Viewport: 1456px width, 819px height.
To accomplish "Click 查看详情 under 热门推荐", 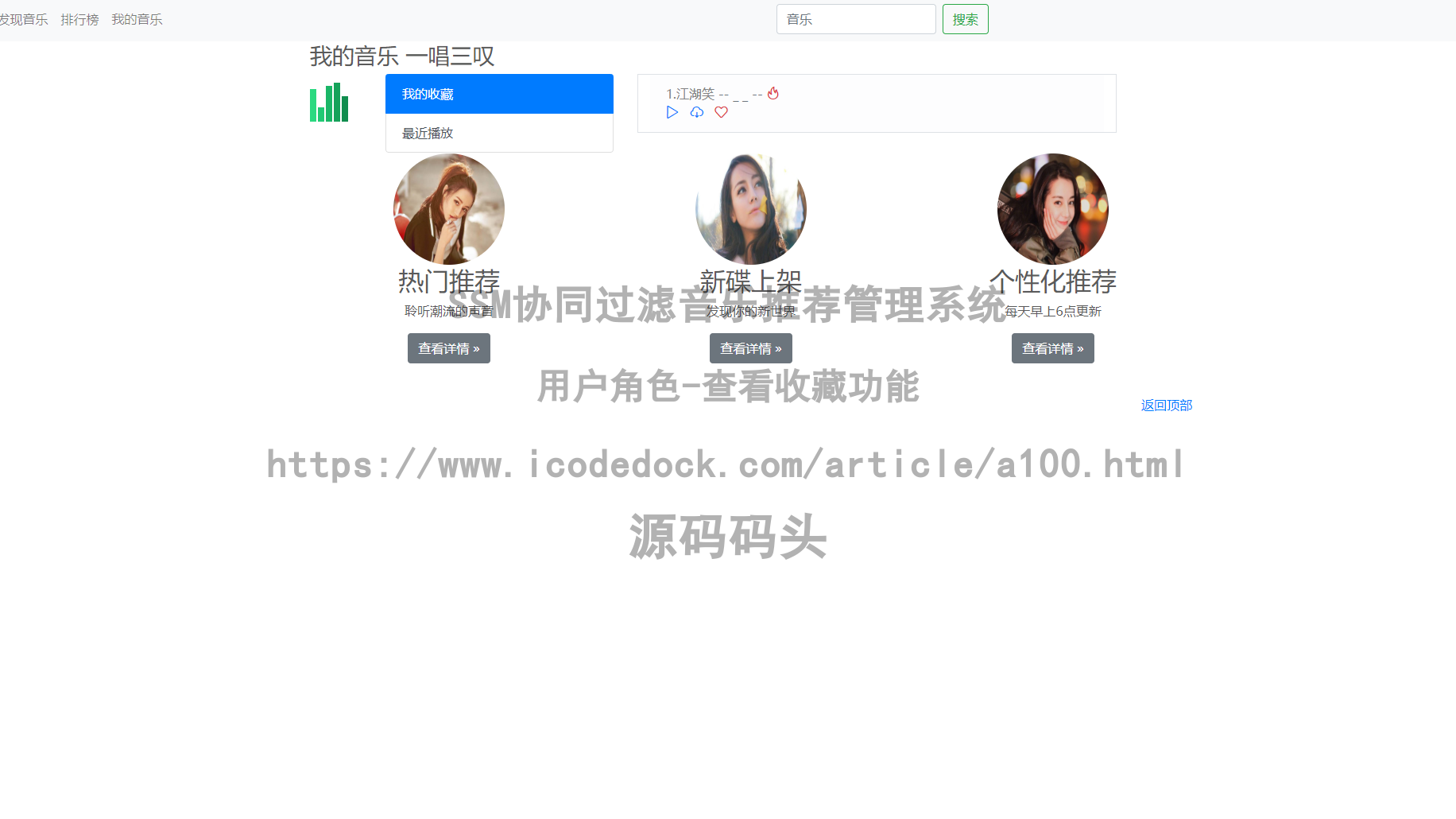I will [x=448, y=348].
